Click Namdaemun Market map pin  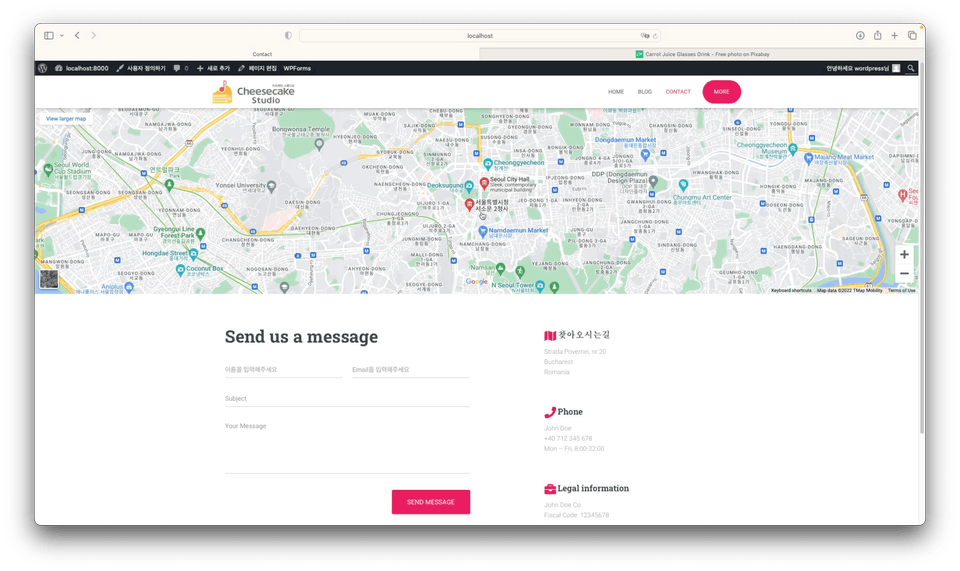click(x=482, y=231)
